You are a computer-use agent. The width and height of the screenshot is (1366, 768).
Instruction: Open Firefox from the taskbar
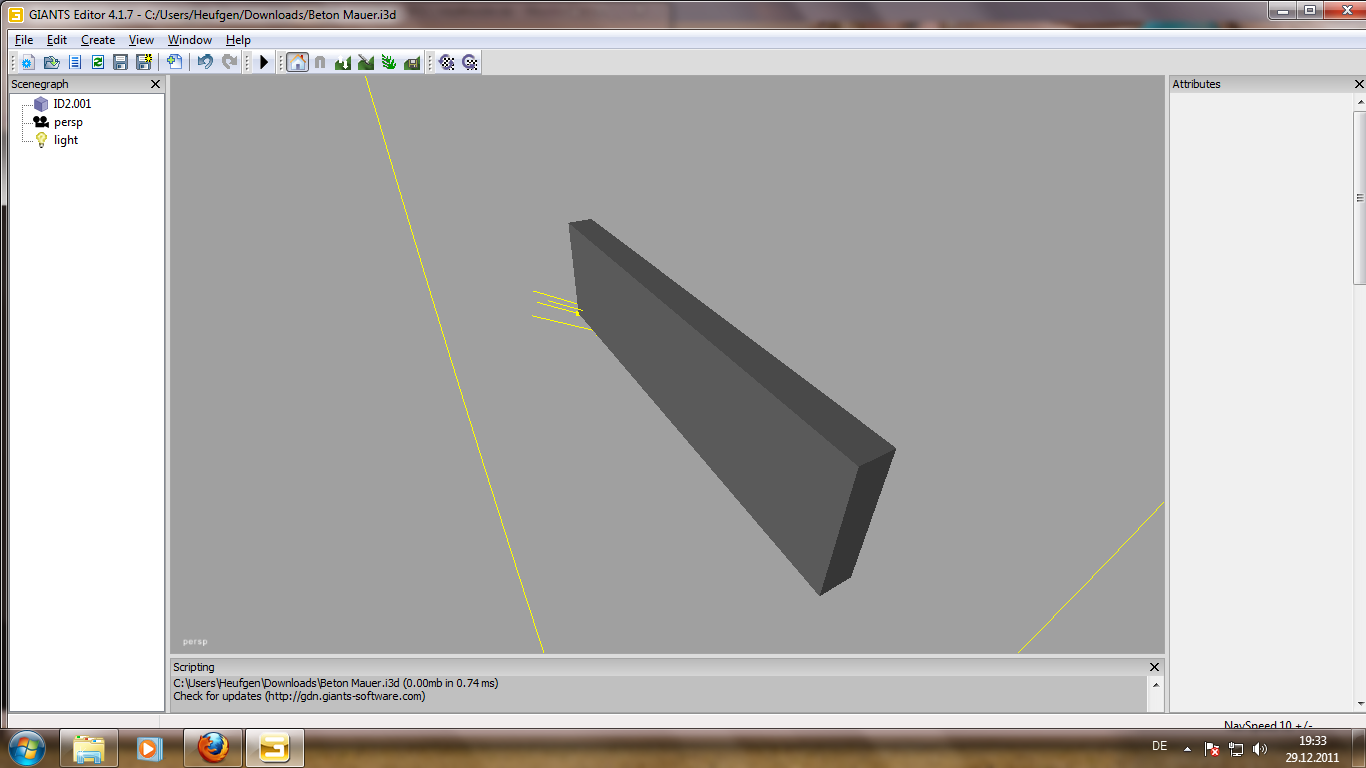click(213, 748)
